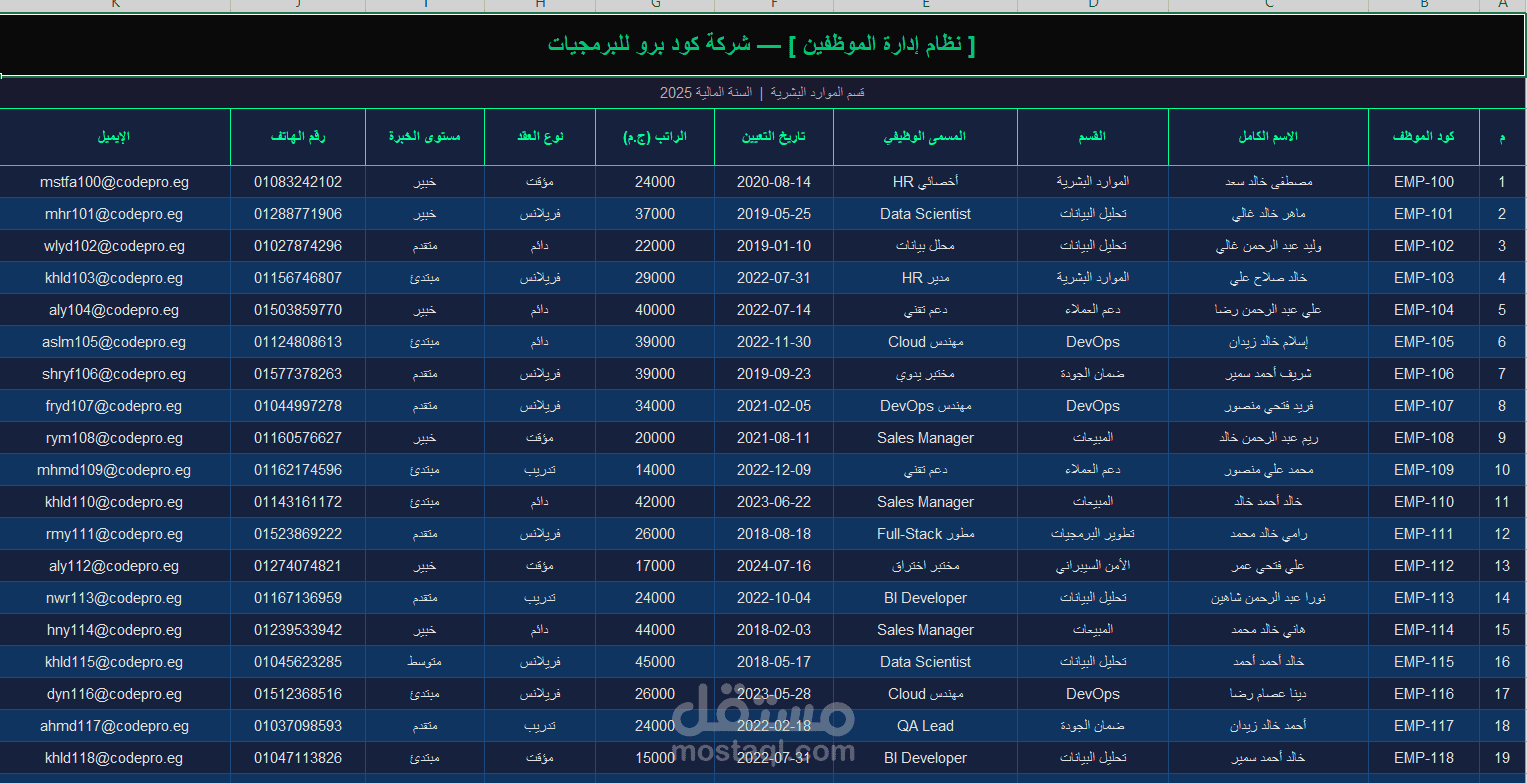
Task: Select the 2025 fiscal year subtitle row
Action: [x=762, y=92]
